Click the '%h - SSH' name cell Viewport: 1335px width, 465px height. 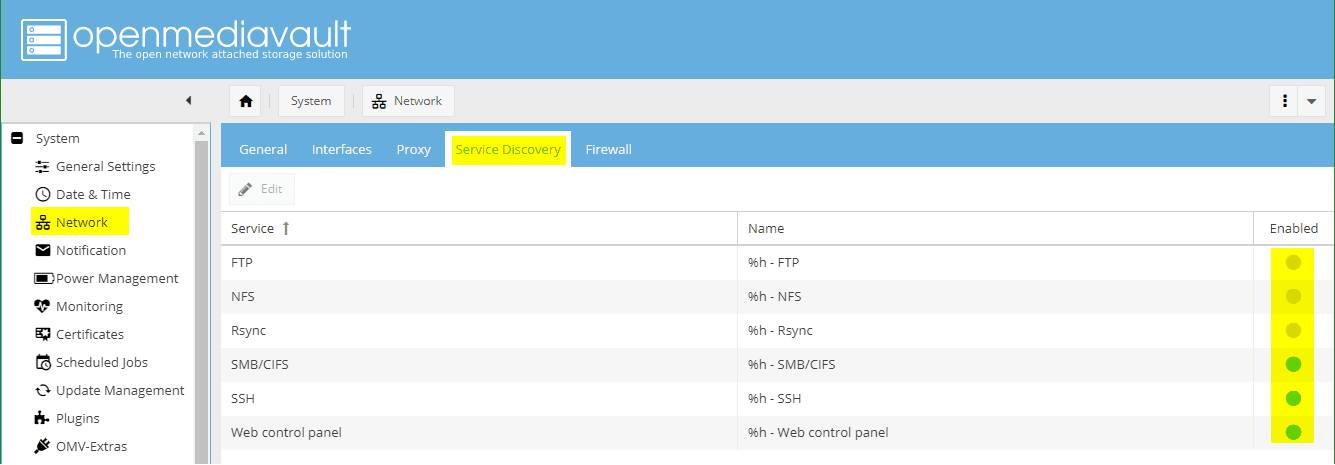tap(995, 399)
